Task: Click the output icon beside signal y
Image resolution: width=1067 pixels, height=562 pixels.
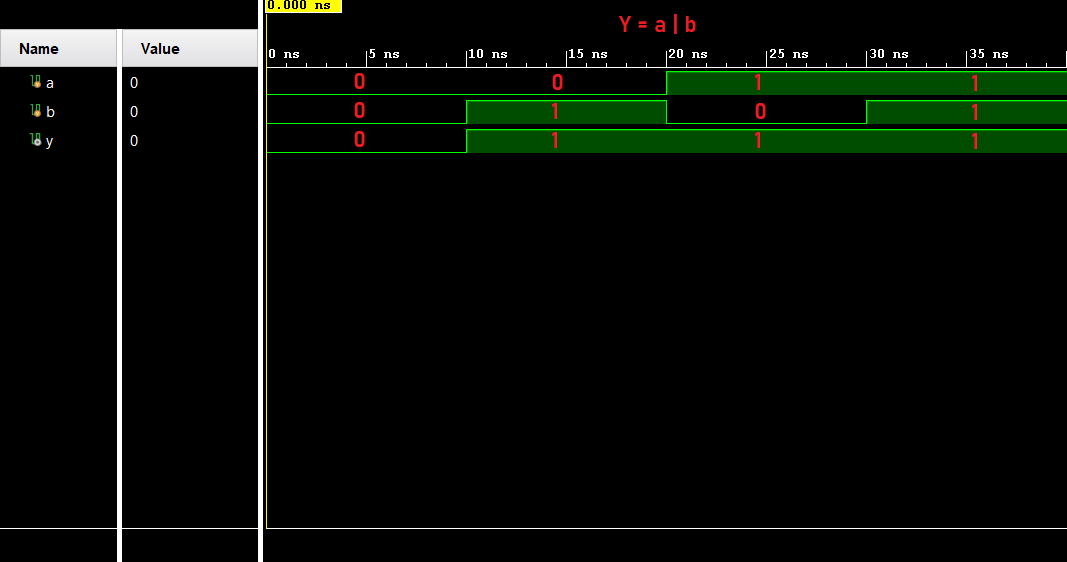Action: [x=36, y=140]
